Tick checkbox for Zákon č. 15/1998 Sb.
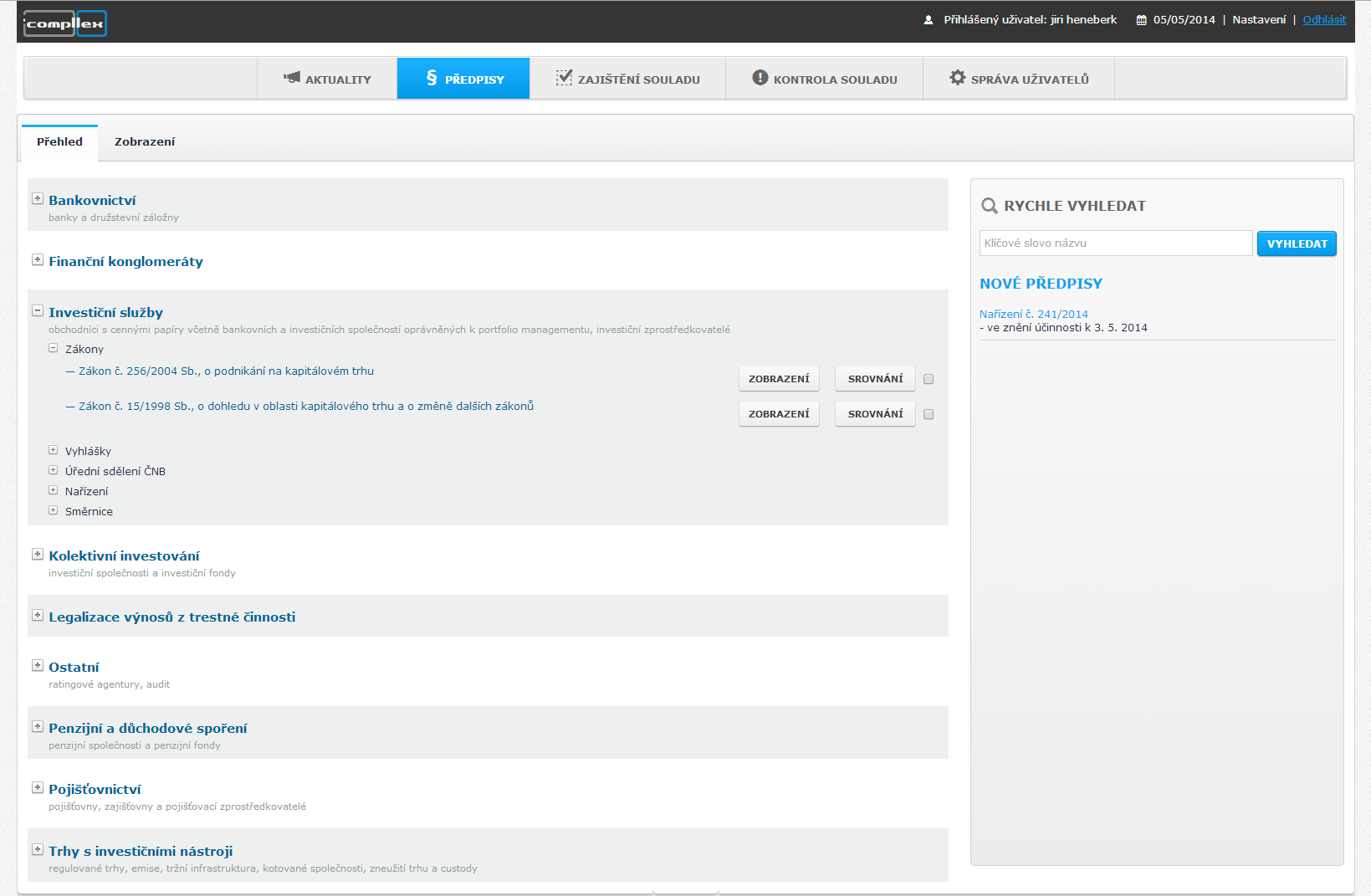1371x896 pixels. coord(928,414)
